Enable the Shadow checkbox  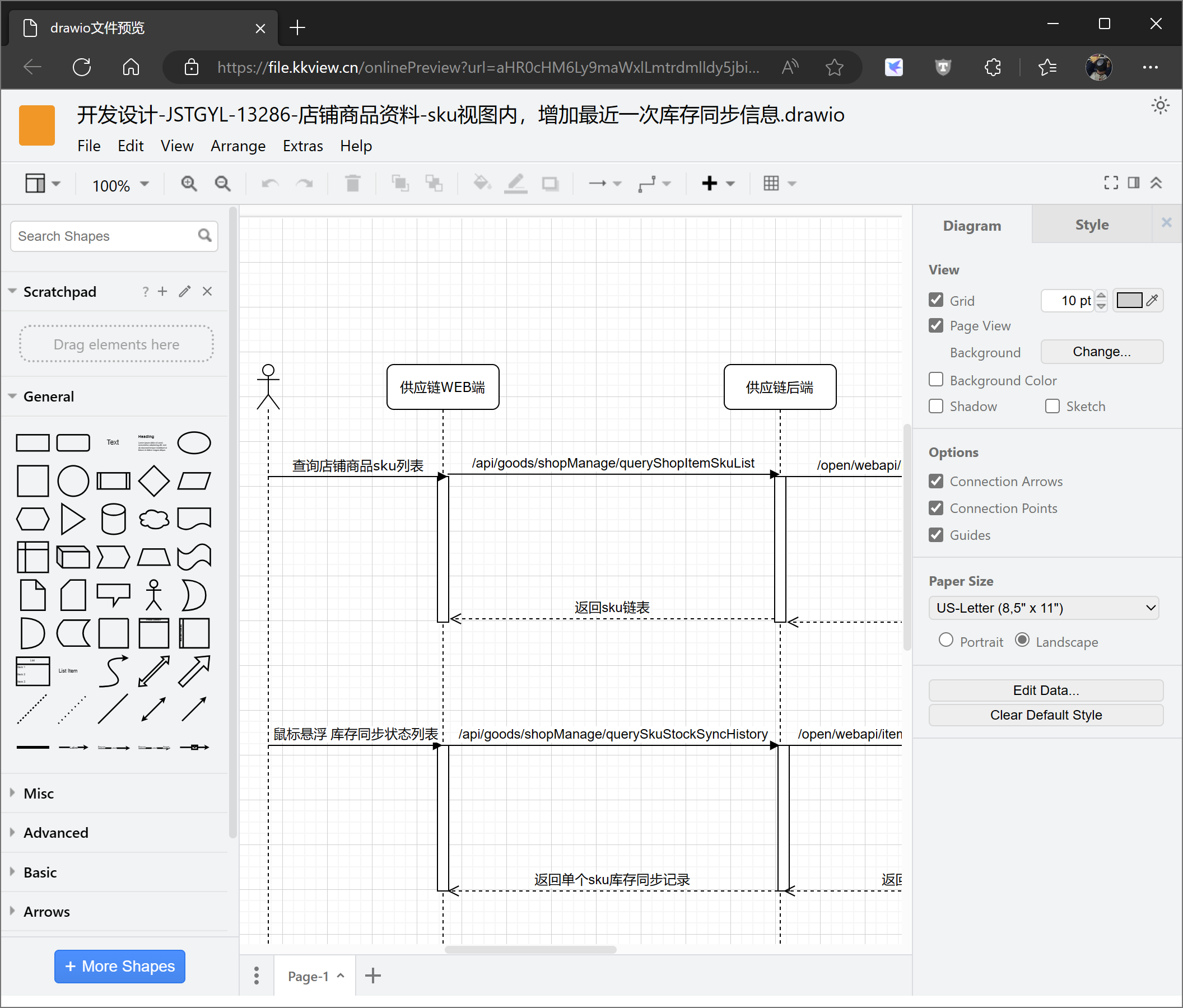click(937, 405)
